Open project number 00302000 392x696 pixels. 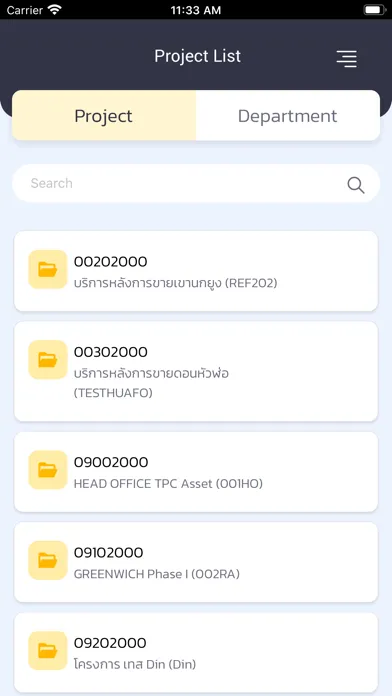(111, 352)
